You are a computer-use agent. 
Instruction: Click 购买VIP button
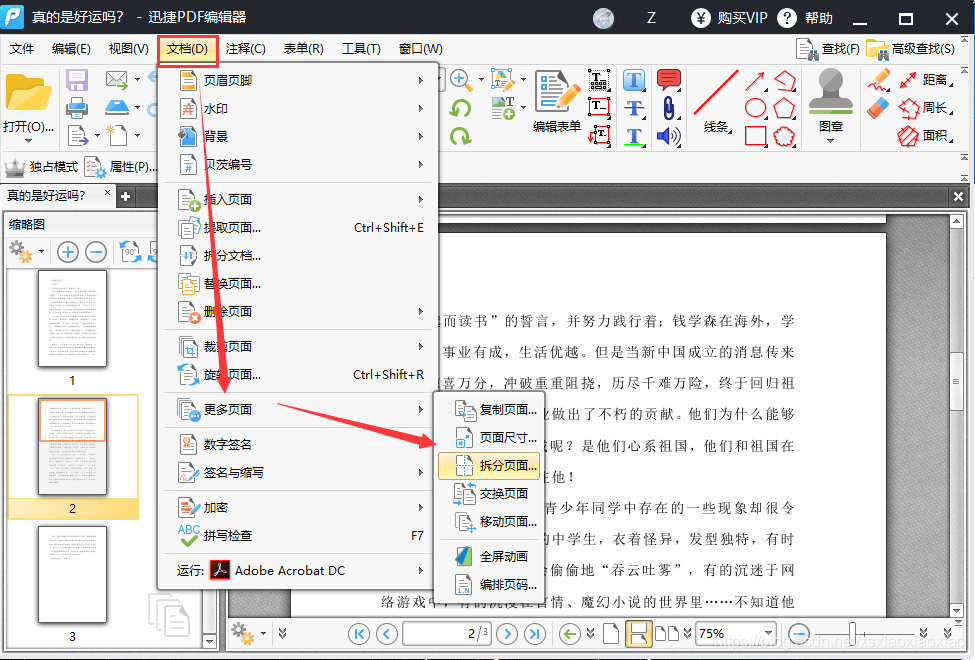[729, 18]
